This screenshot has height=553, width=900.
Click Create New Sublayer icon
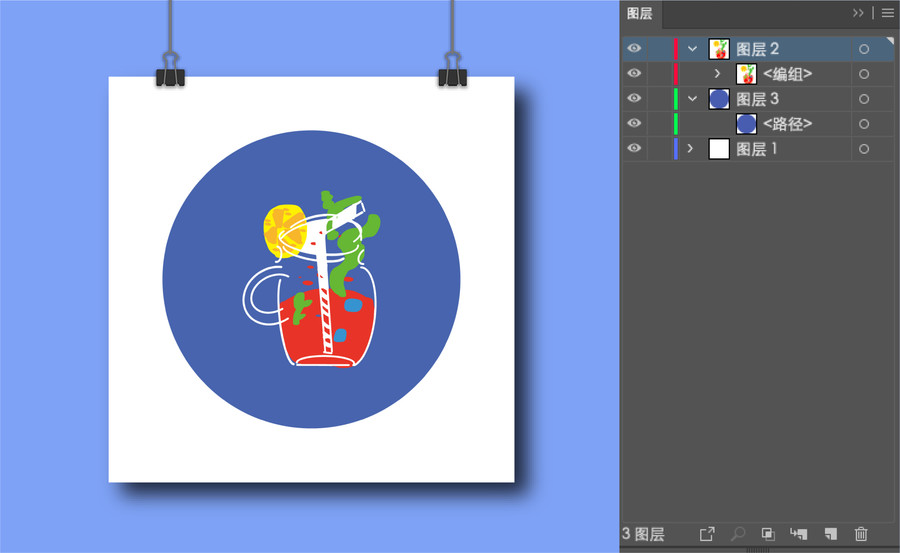798,534
